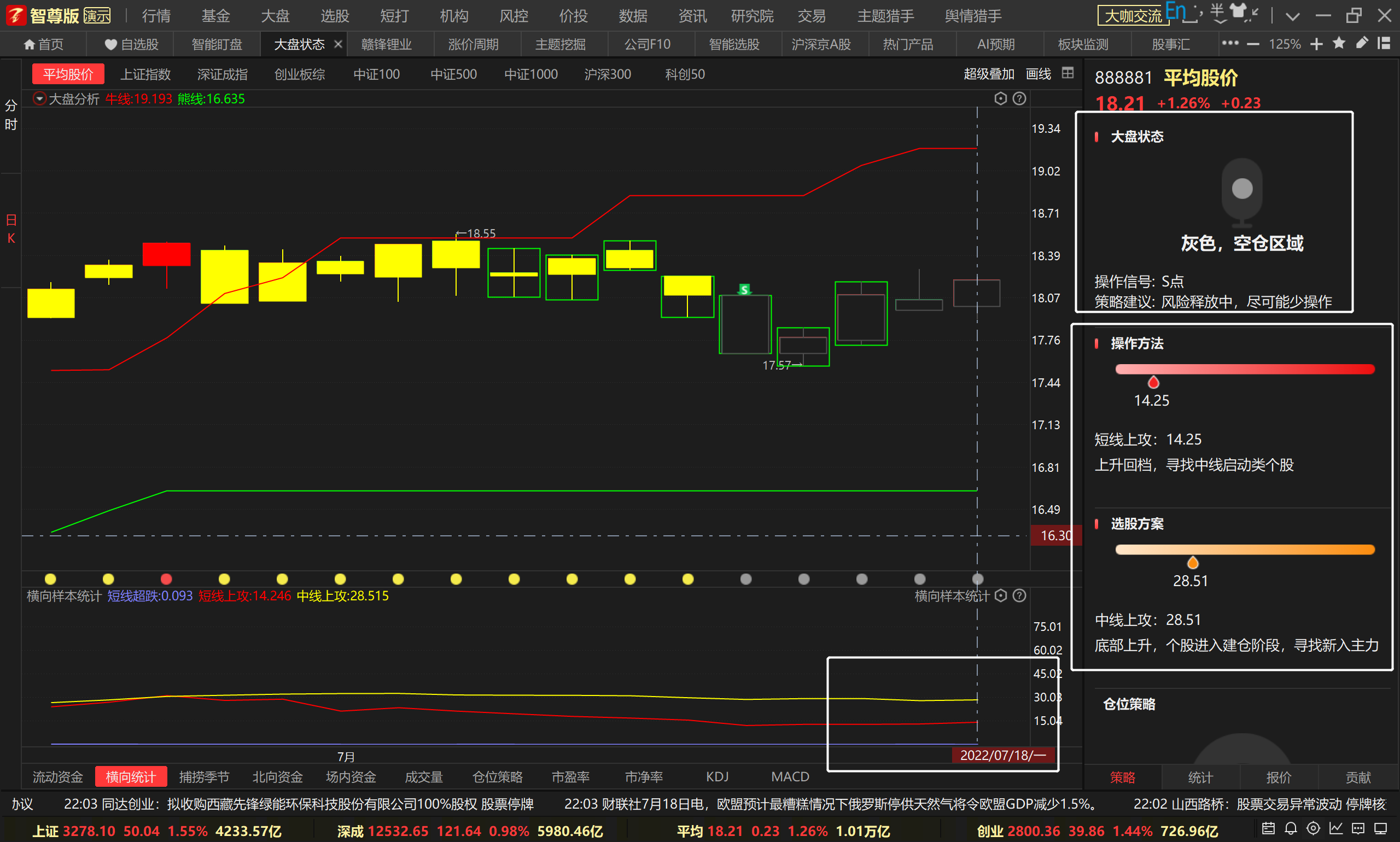Open more tabs via three-dots icon
The image size is (1400, 842).
pyautogui.click(x=1230, y=43)
